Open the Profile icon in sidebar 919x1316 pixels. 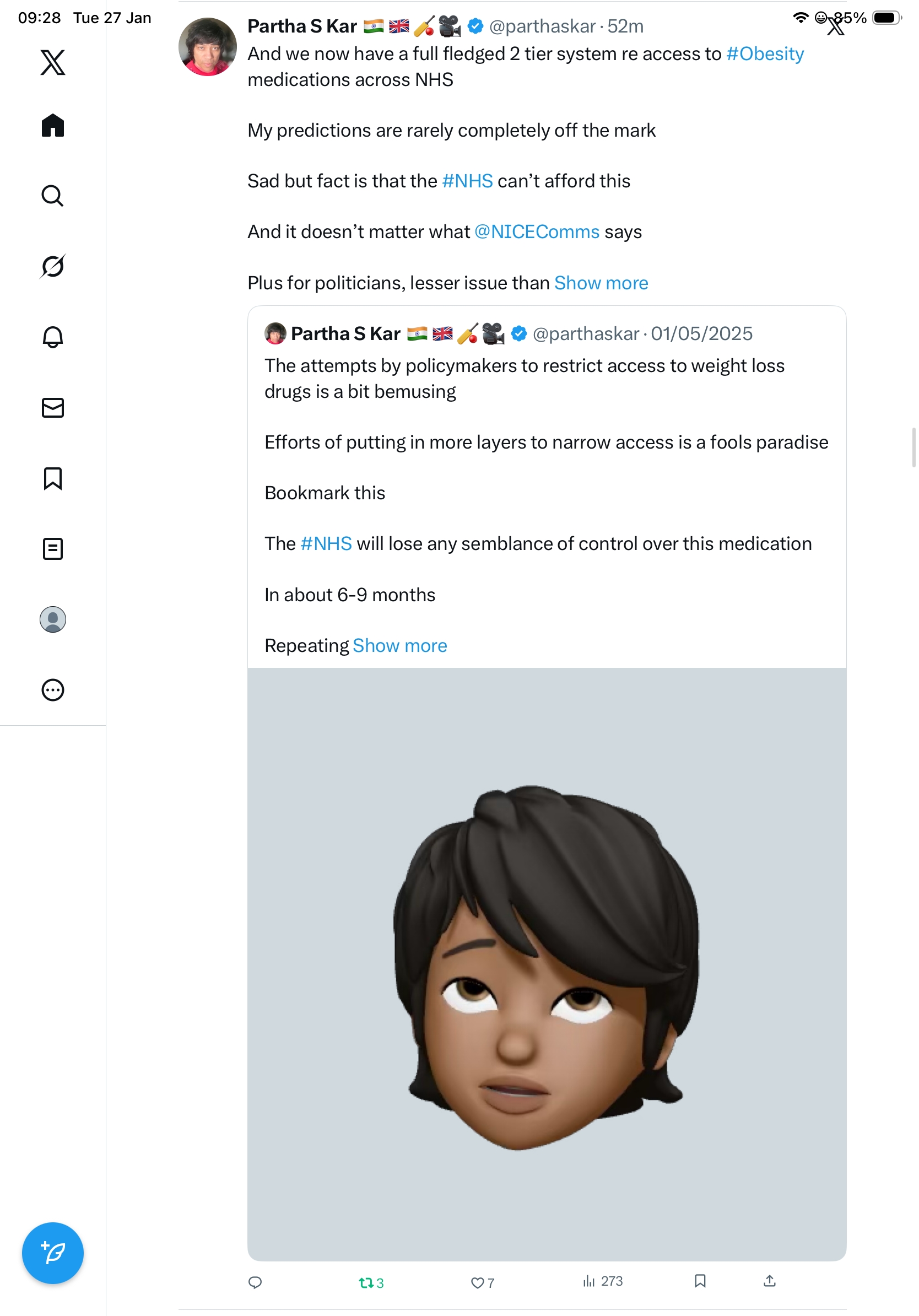(53, 619)
